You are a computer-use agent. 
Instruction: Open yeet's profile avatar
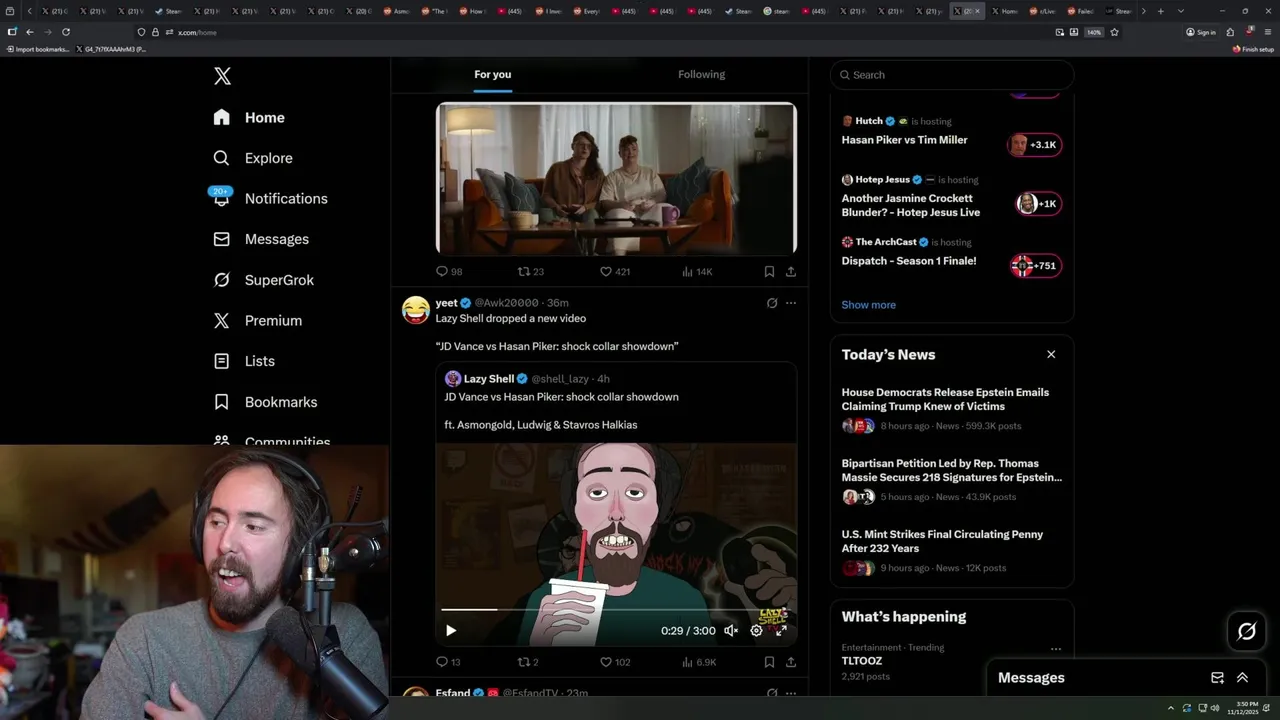click(416, 310)
